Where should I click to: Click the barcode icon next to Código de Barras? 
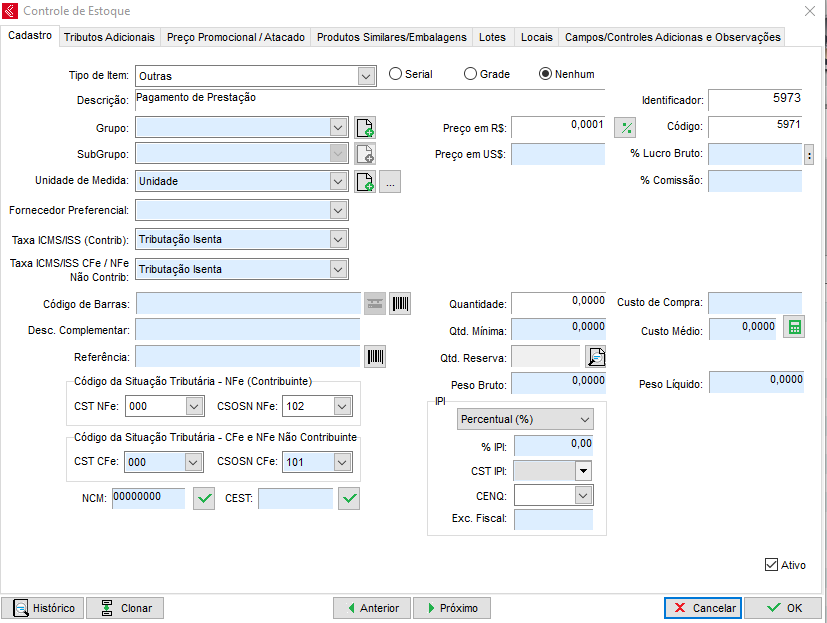pyautogui.click(x=400, y=304)
